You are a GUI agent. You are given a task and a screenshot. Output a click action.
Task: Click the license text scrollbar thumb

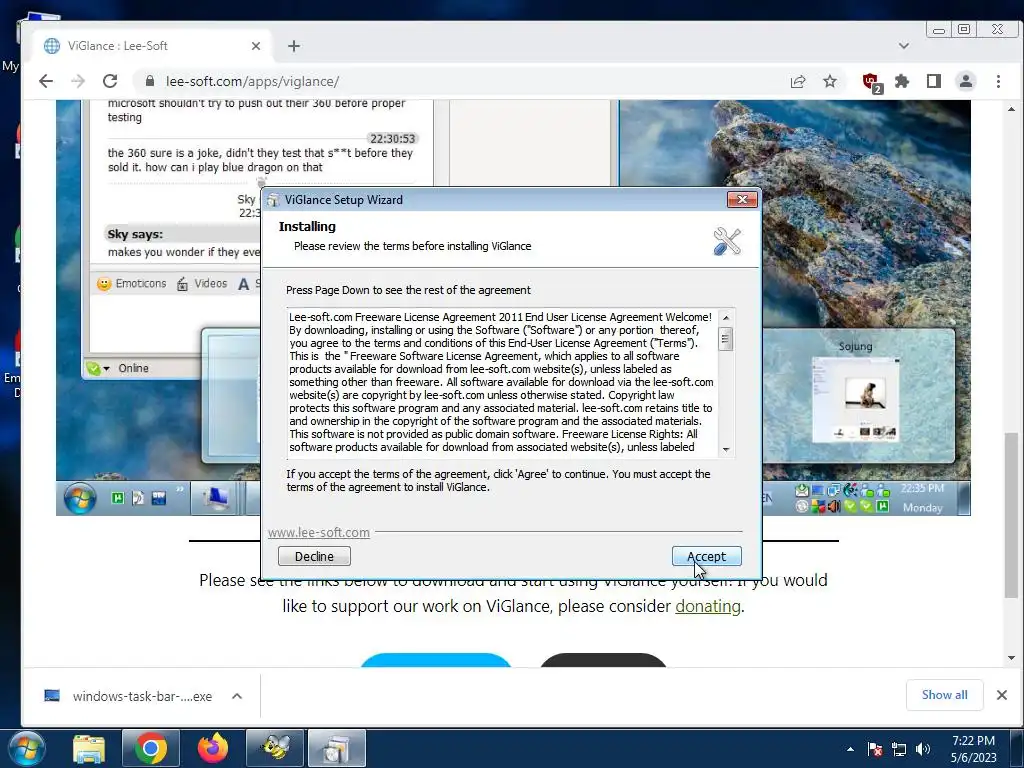726,339
